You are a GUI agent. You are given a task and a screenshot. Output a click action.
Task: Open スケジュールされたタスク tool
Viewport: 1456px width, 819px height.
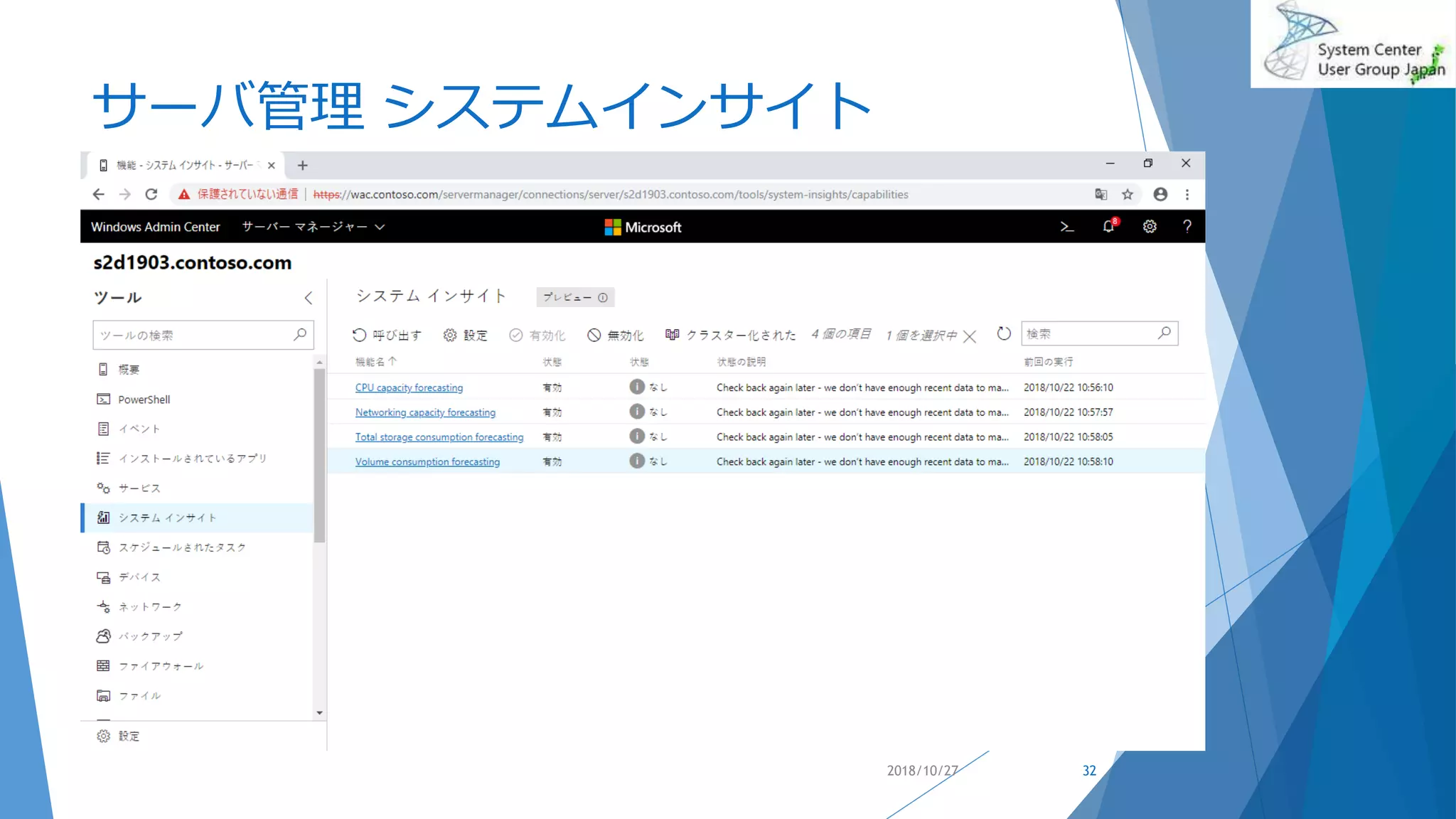point(196,547)
